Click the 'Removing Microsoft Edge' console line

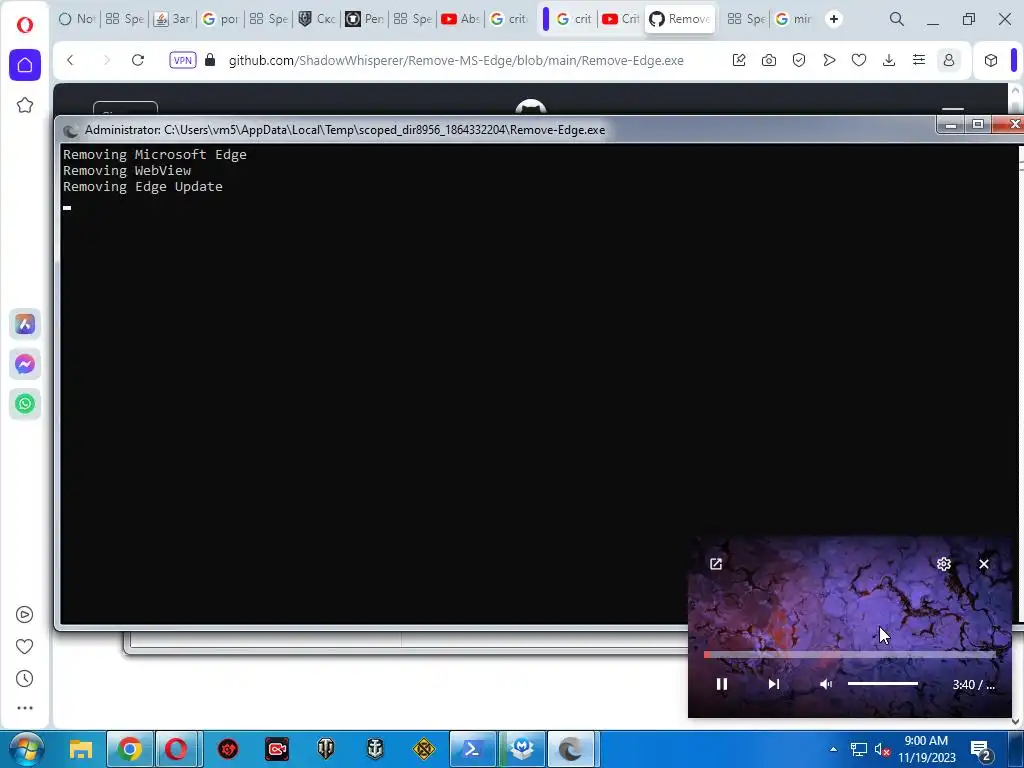point(155,155)
